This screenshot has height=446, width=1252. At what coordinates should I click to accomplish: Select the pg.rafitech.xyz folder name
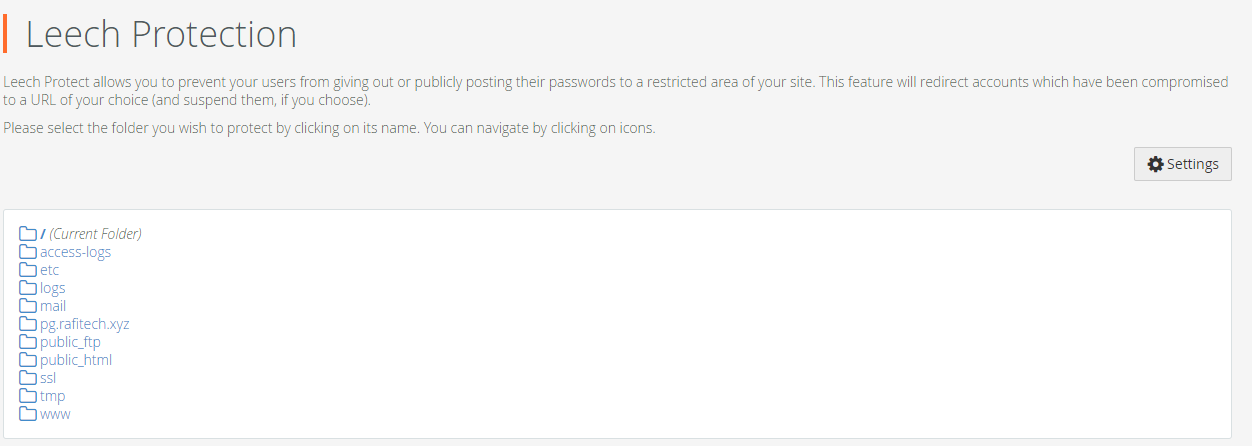84,324
